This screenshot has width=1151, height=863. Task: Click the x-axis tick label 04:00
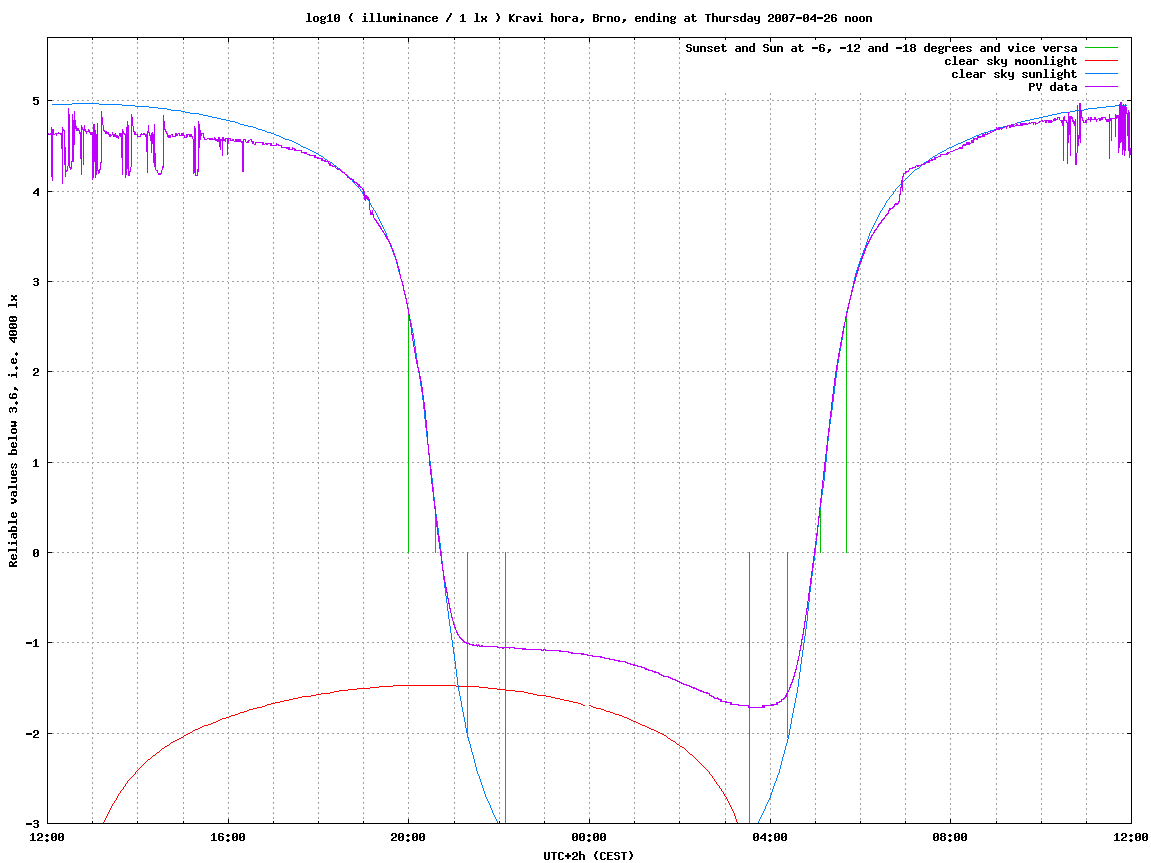tap(769, 837)
